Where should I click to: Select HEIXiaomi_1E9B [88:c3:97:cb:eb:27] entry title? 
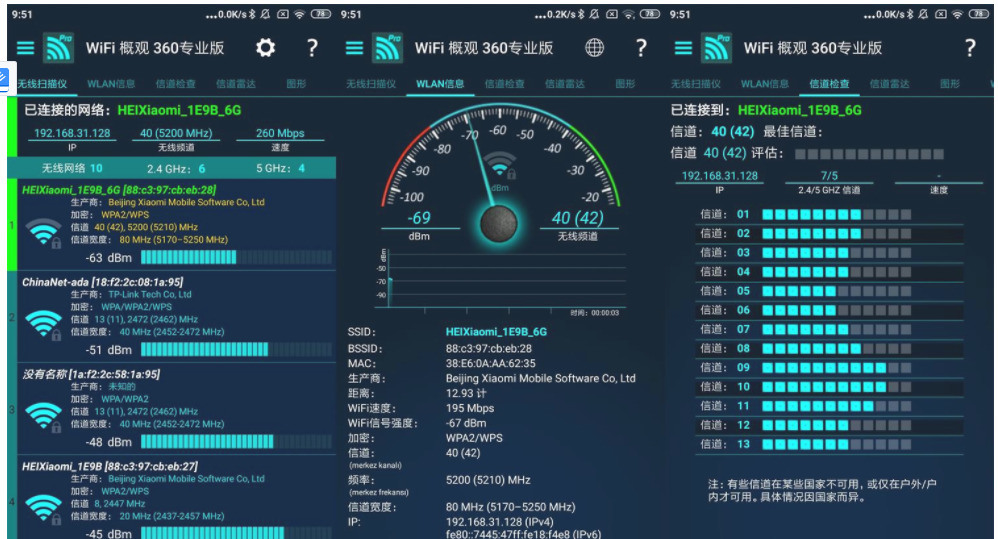tap(110, 466)
